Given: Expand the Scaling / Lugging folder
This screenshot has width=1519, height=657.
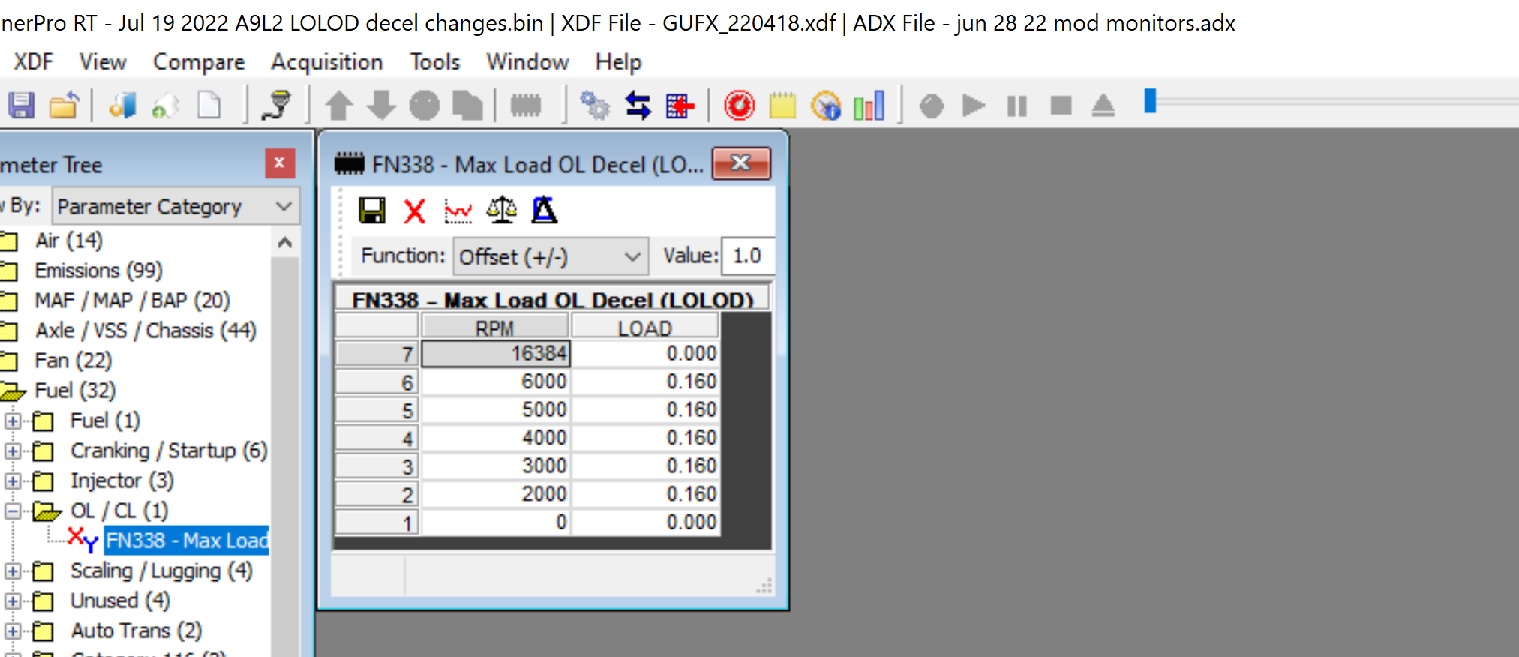Looking at the screenshot, I should [13, 571].
